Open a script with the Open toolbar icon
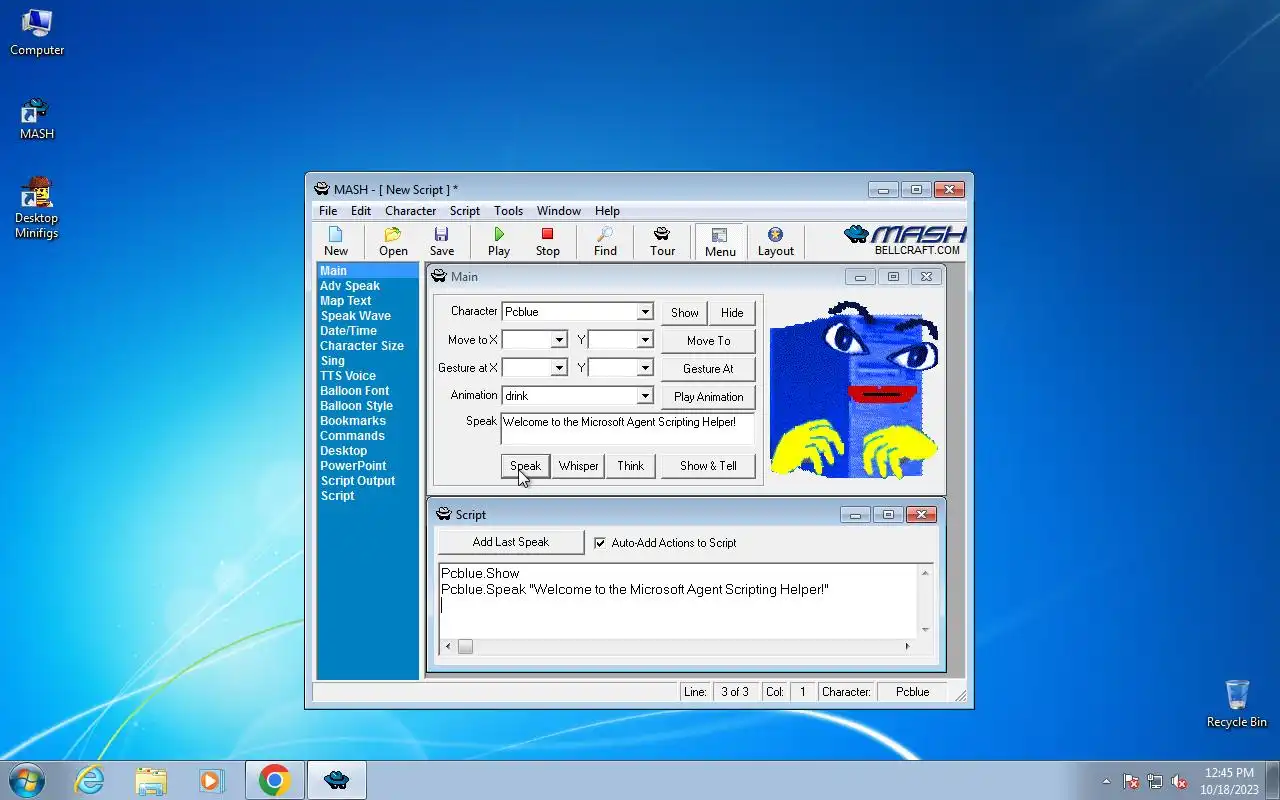The image size is (1280, 800). coord(393,241)
